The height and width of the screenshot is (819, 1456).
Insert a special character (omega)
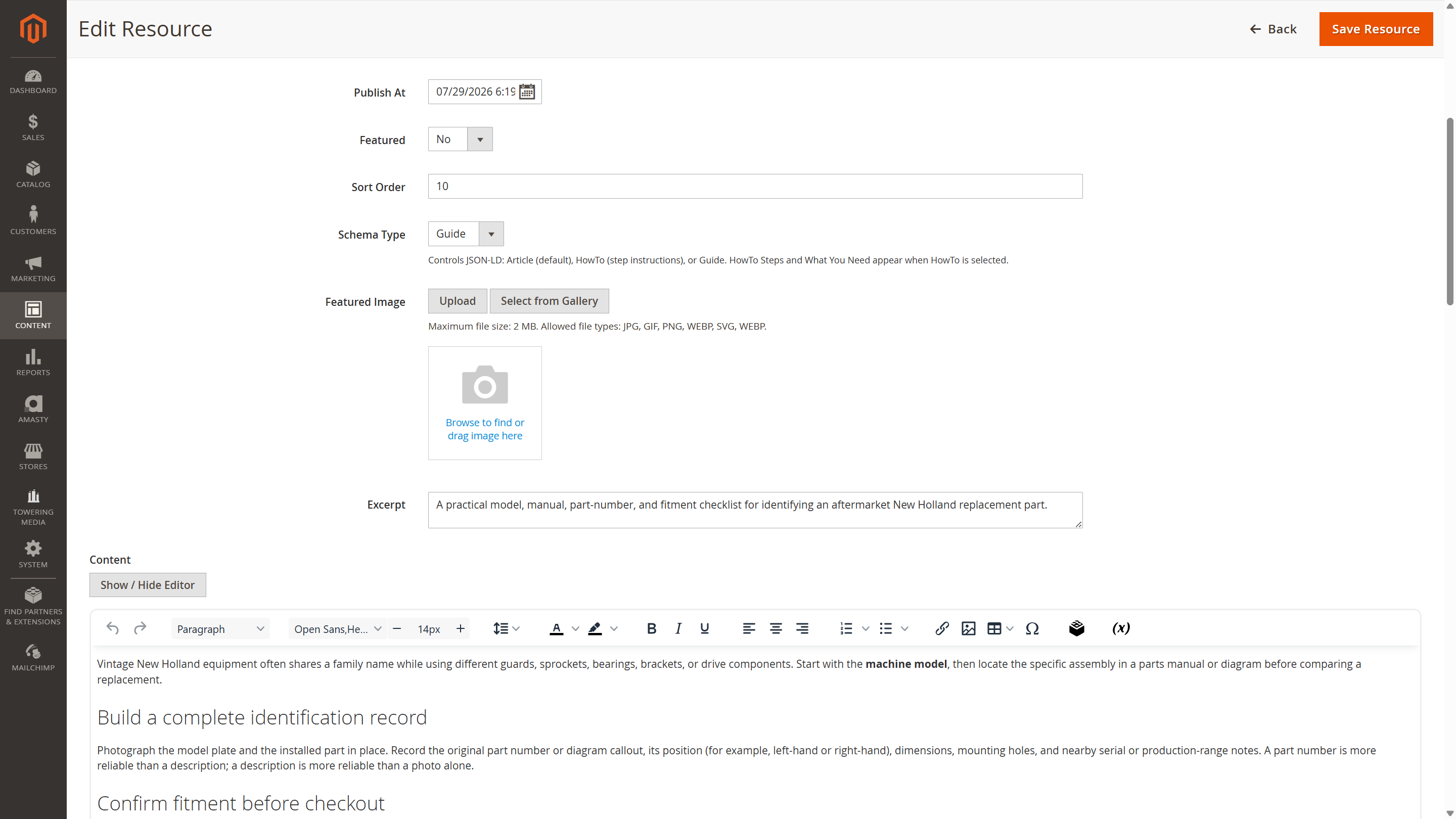(1032, 628)
